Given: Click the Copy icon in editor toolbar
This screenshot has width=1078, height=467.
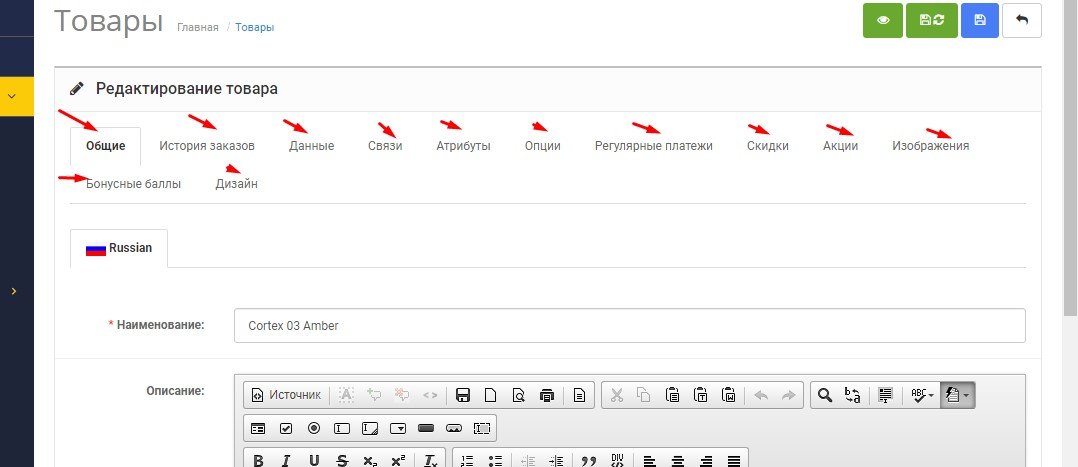Looking at the screenshot, I should click(644, 395).
